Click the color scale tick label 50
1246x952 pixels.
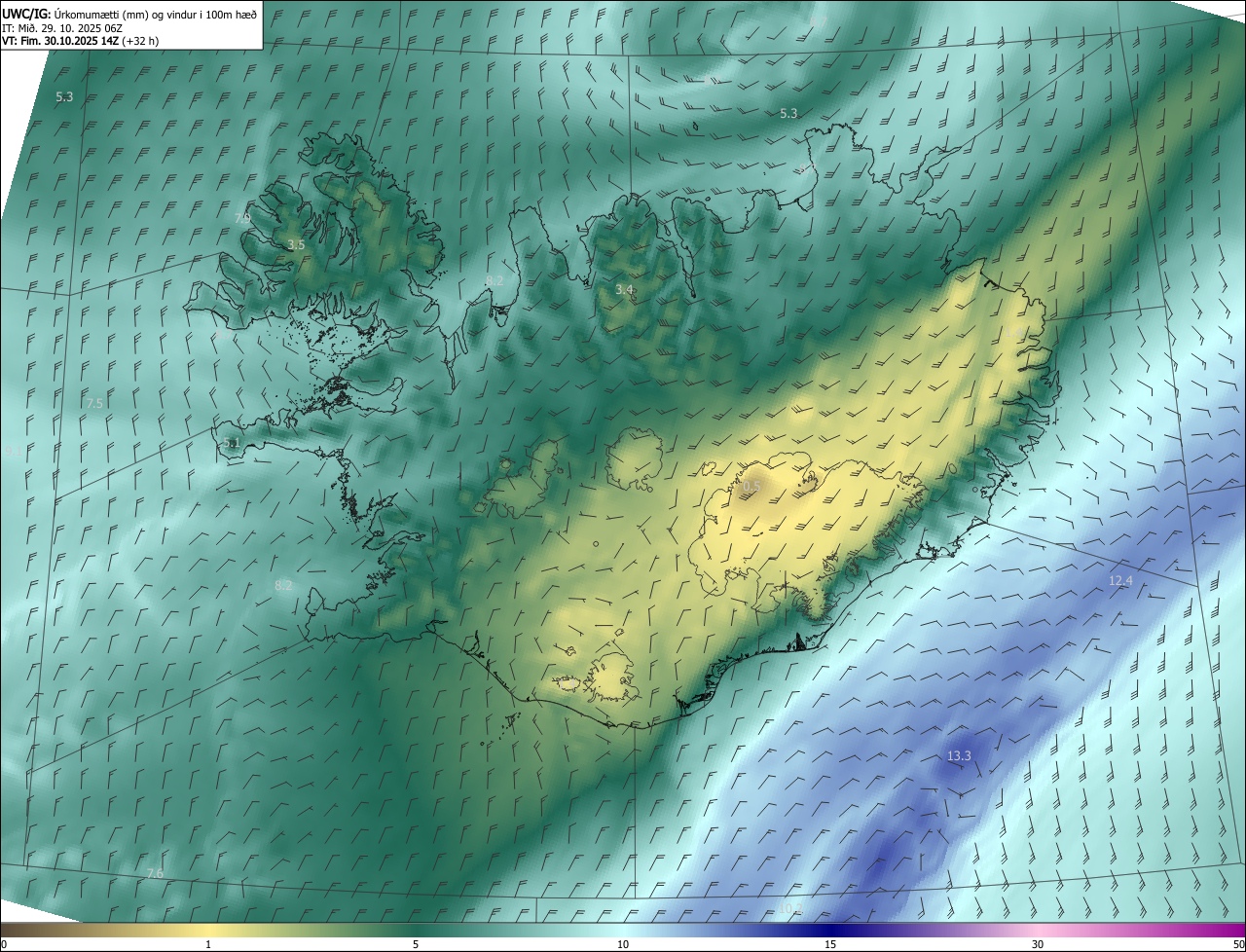[1238, 944]
